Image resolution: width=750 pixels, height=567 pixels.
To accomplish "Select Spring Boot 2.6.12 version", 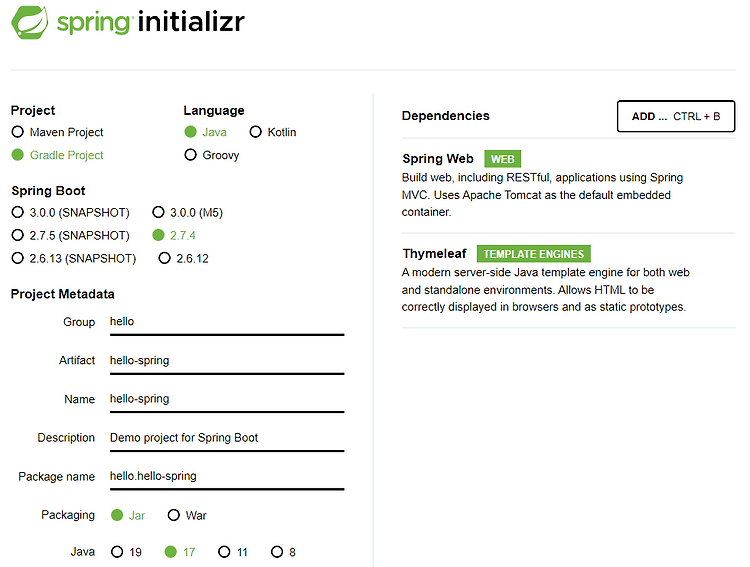I will click(x=165, y=258).
